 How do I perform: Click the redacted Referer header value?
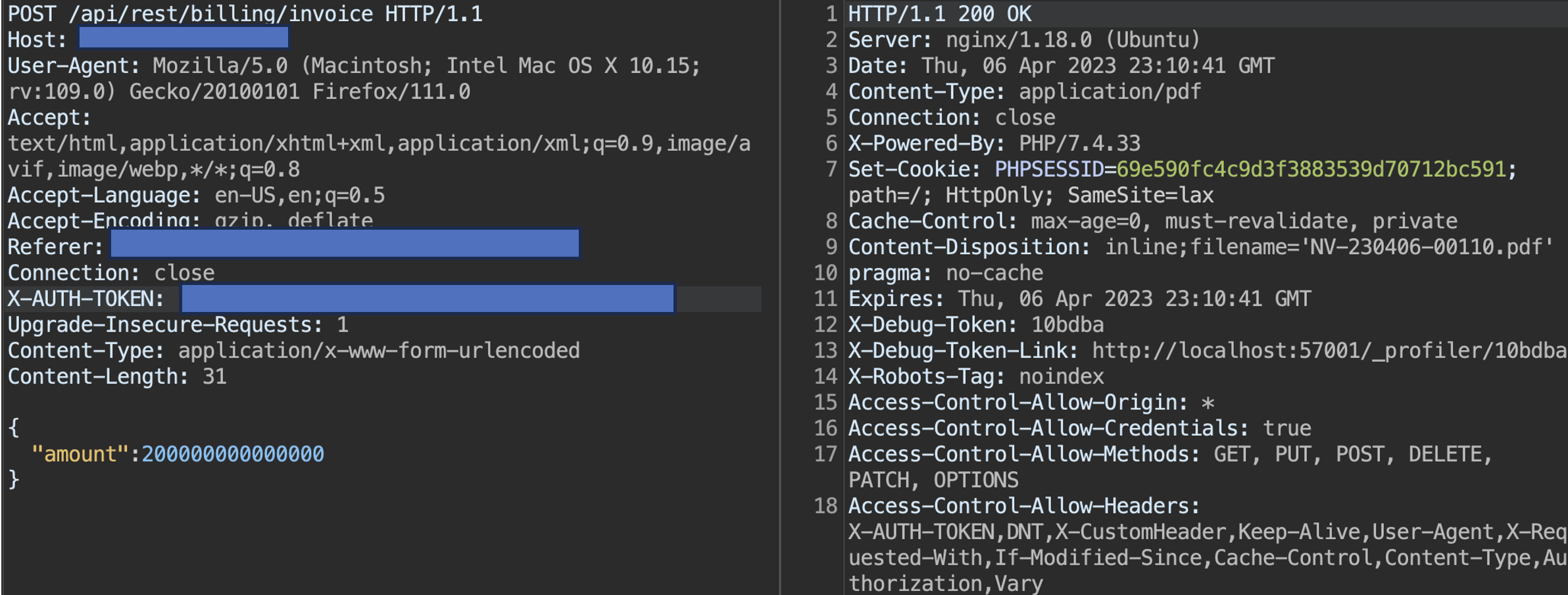pos(345,244)
